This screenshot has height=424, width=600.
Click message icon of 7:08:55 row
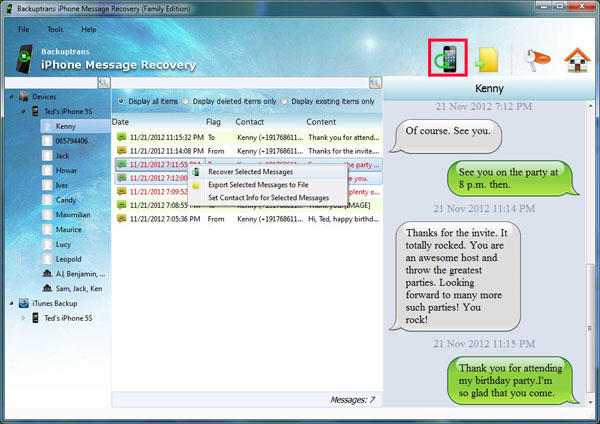tap(122, 205)
